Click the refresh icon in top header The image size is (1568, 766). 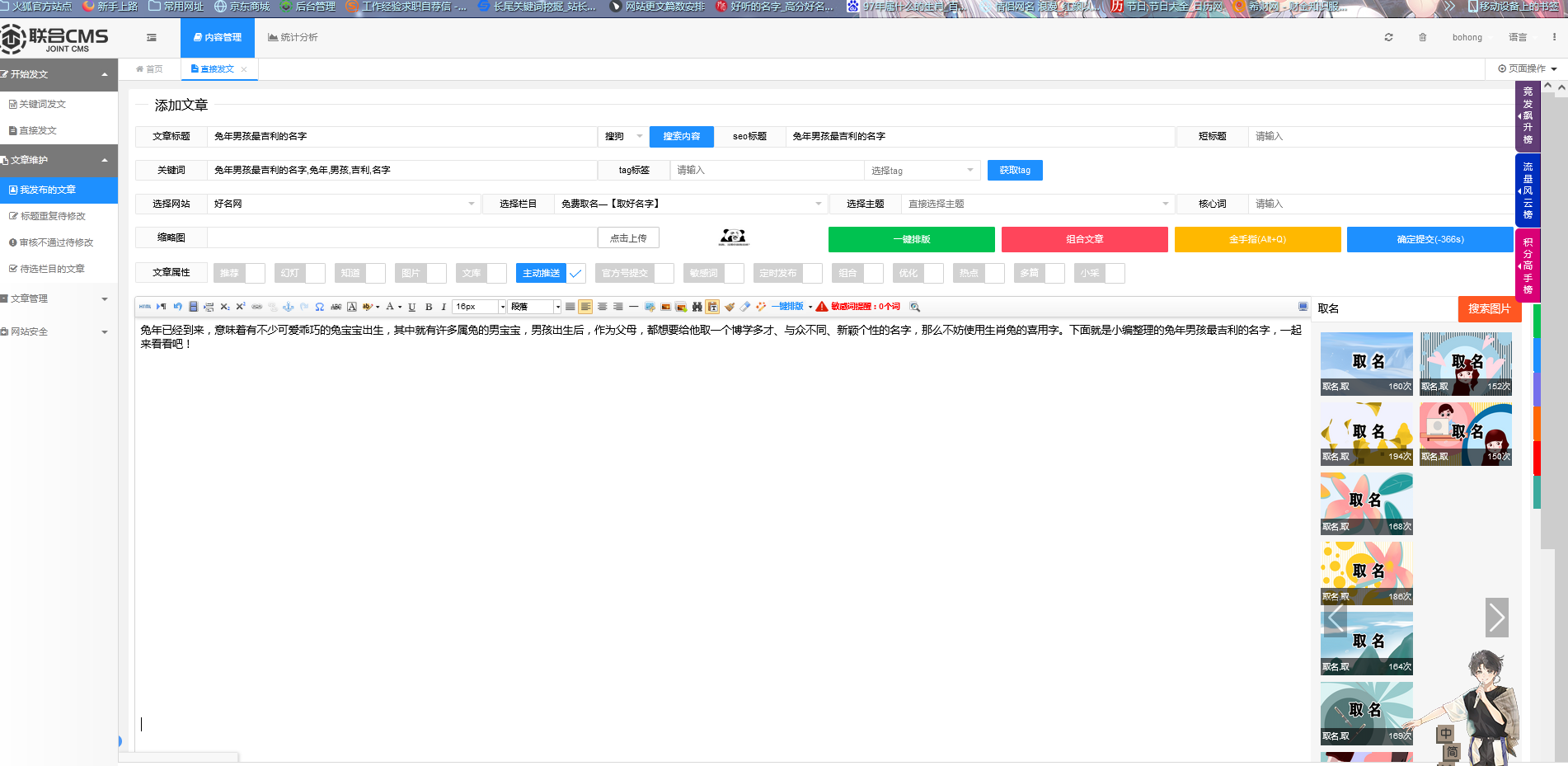coord(1388,37)
